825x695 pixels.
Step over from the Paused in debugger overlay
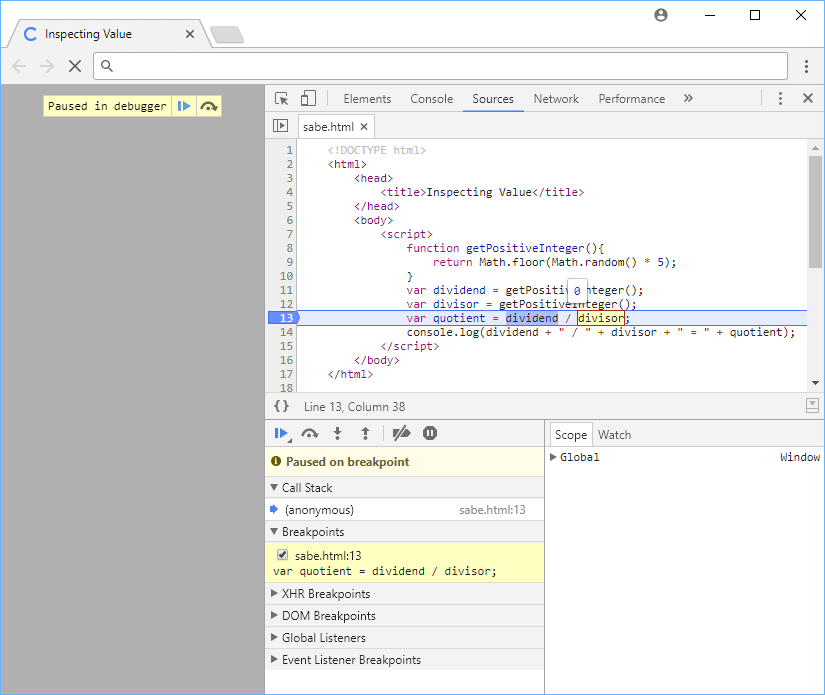click(x=209, y=106)
